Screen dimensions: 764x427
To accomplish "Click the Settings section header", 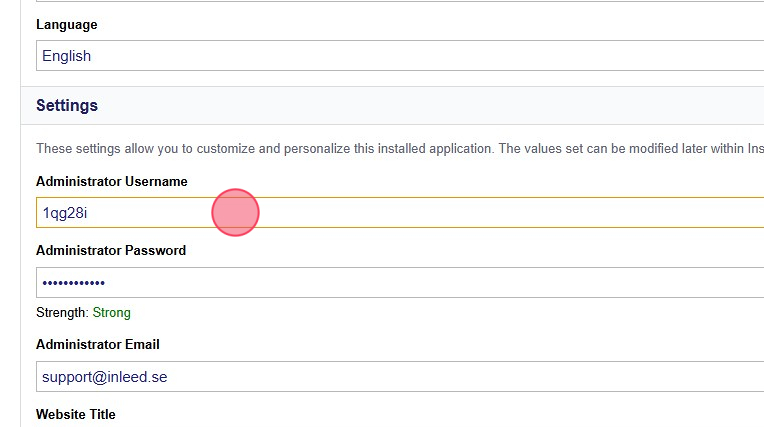I will (67, 105).
